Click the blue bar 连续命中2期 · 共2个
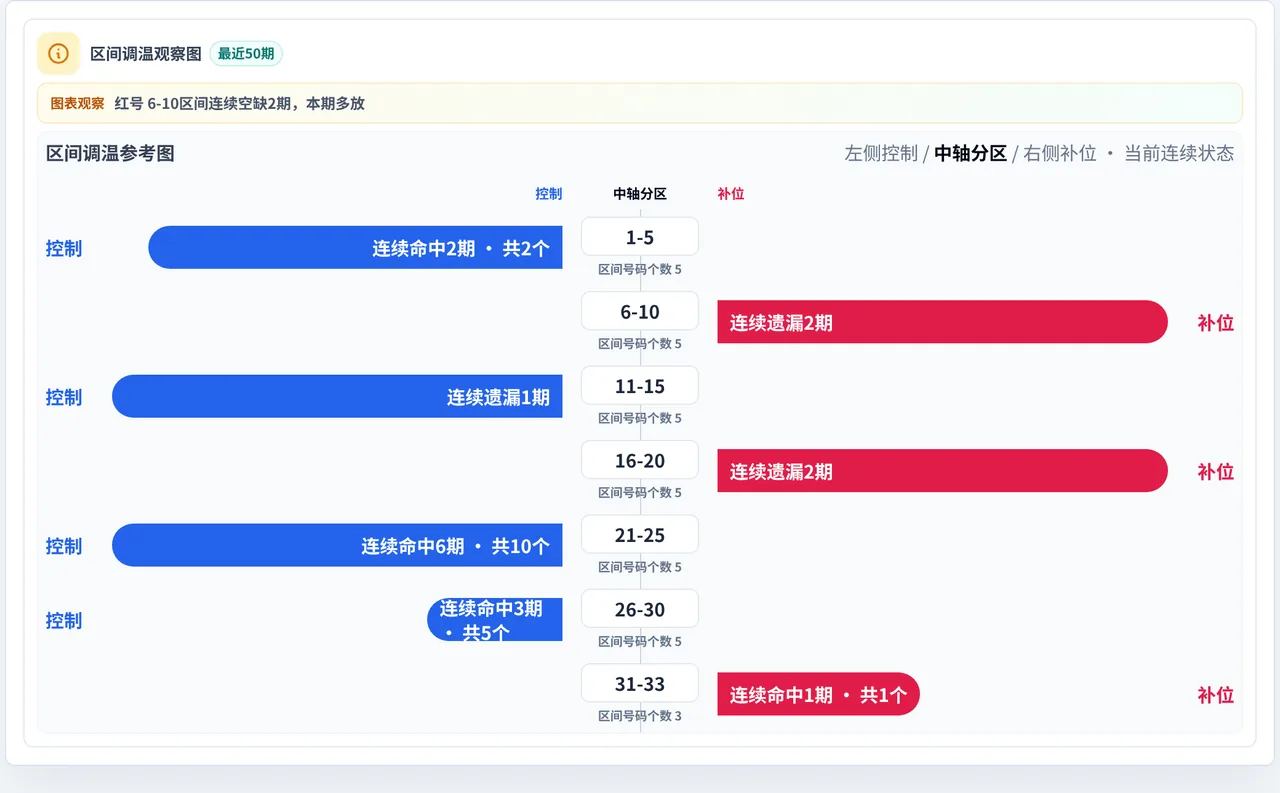This screenshot has height=793, width=1280. point(355,247)
